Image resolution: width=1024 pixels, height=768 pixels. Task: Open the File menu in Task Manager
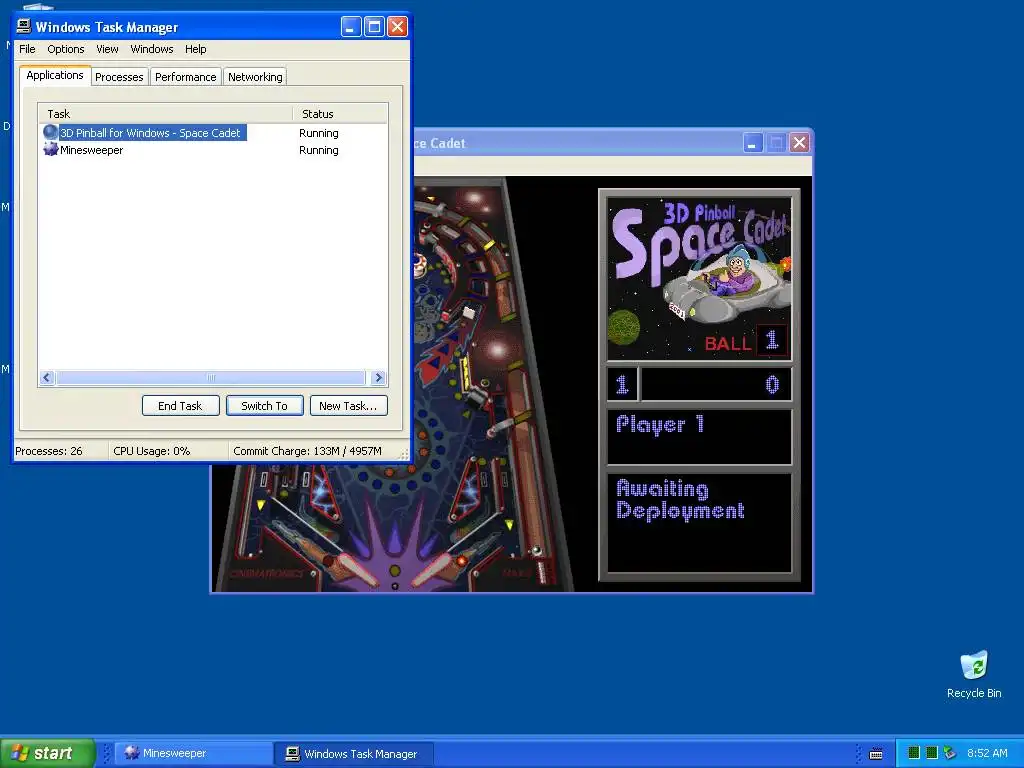pos(27,49)
